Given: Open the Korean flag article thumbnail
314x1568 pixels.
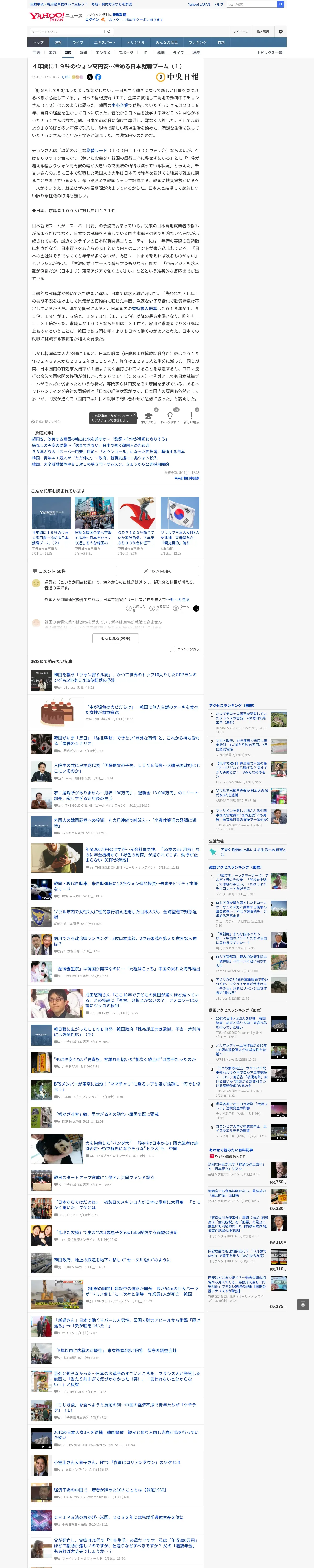Looking at the screenshot, I should [x=180, y=512].
